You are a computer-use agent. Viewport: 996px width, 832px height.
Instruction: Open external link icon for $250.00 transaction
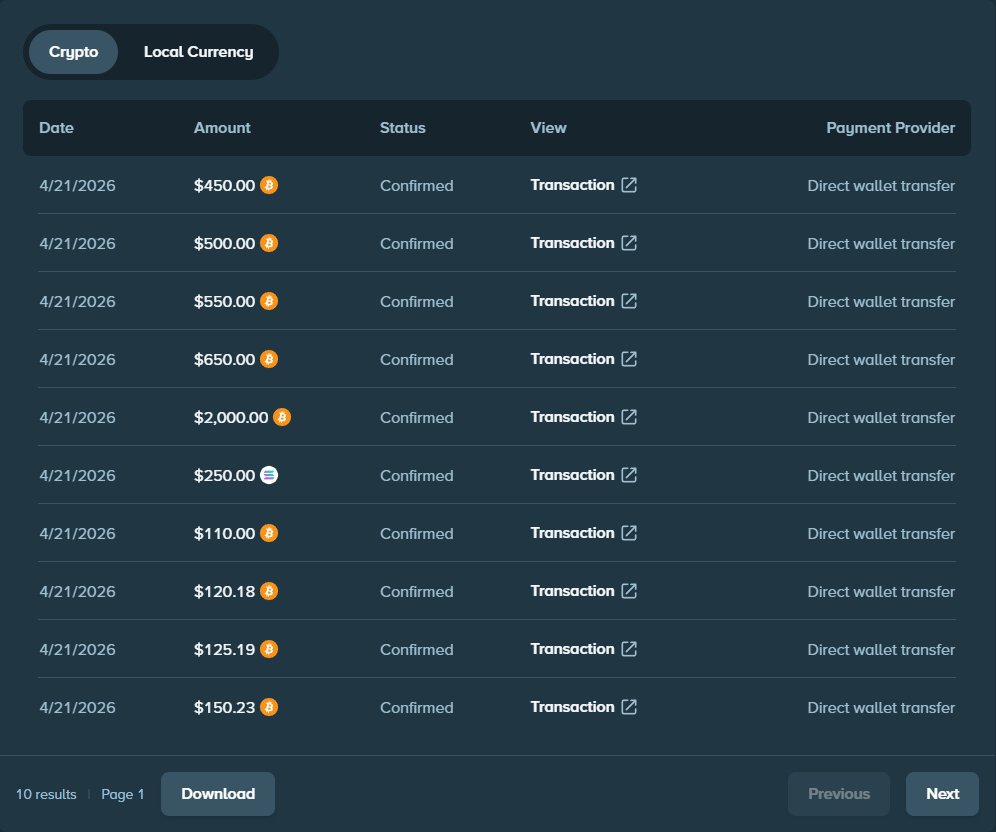(629, 474)
